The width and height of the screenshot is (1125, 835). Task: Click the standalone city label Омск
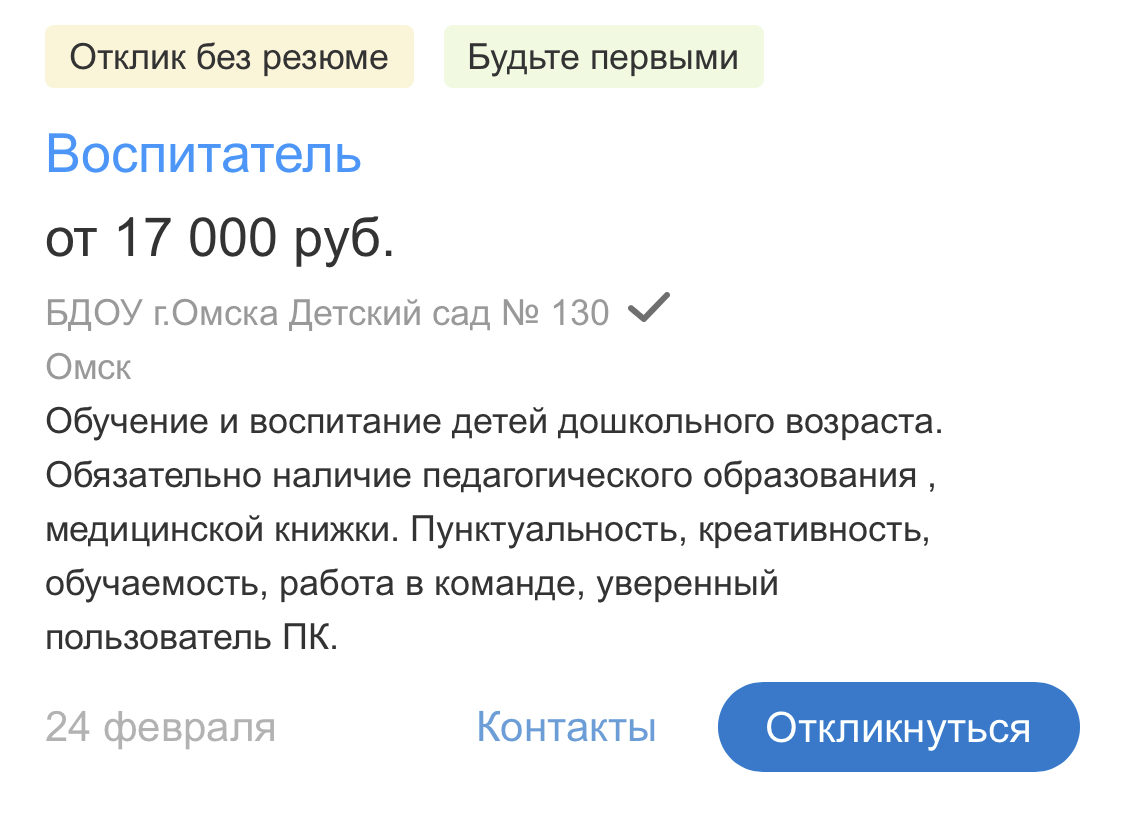click(88, 367)
